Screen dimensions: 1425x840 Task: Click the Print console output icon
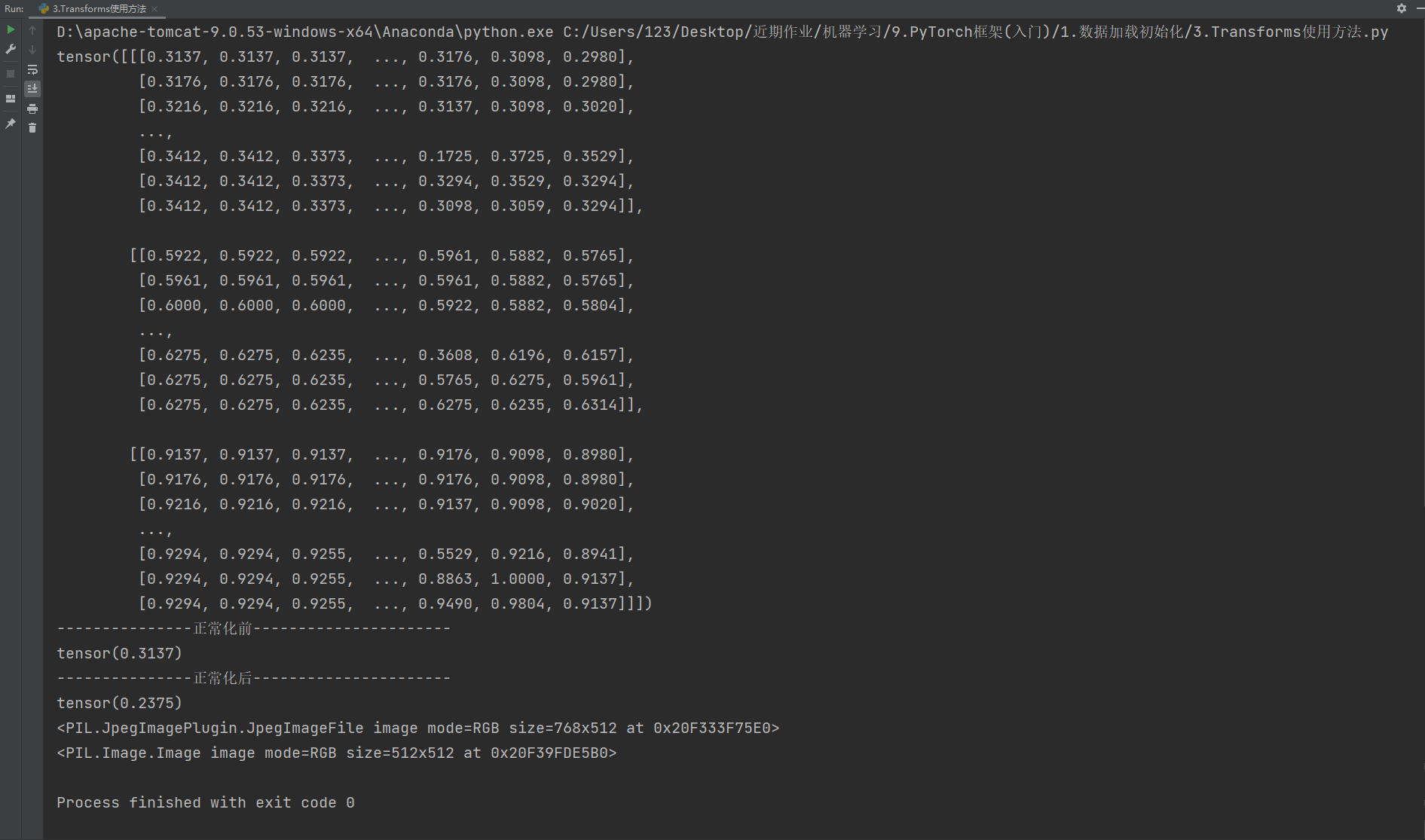32,108
